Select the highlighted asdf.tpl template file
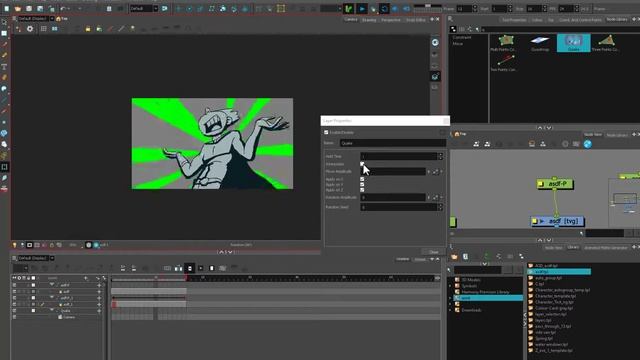Viewport: 640px width, 360px height. (x=559, y=271)
